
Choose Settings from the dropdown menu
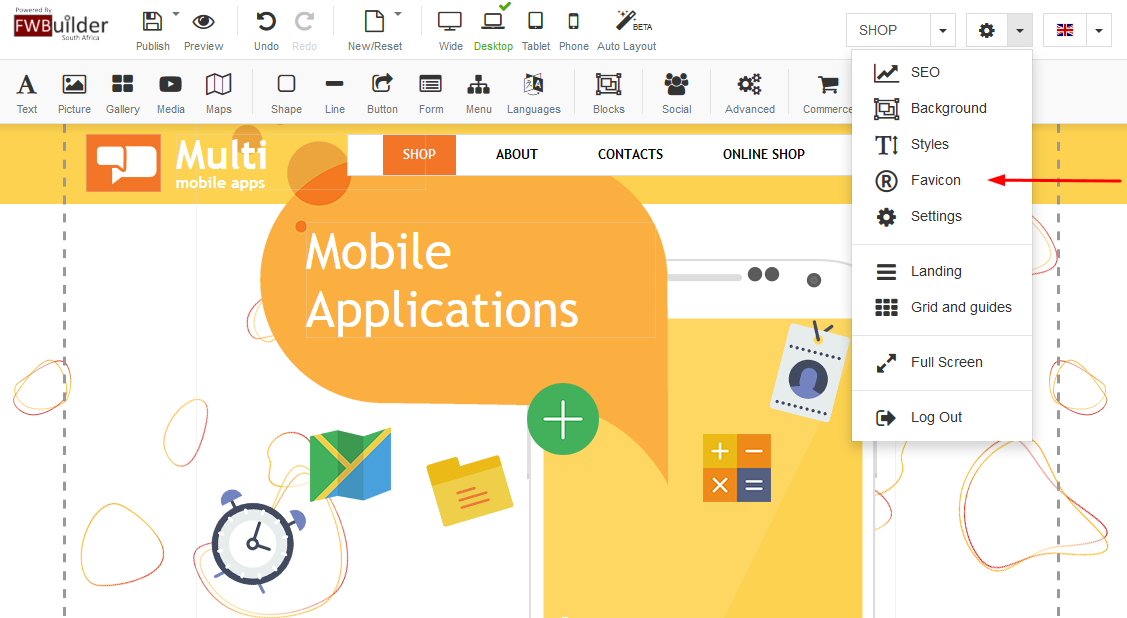tap(942, 216)
